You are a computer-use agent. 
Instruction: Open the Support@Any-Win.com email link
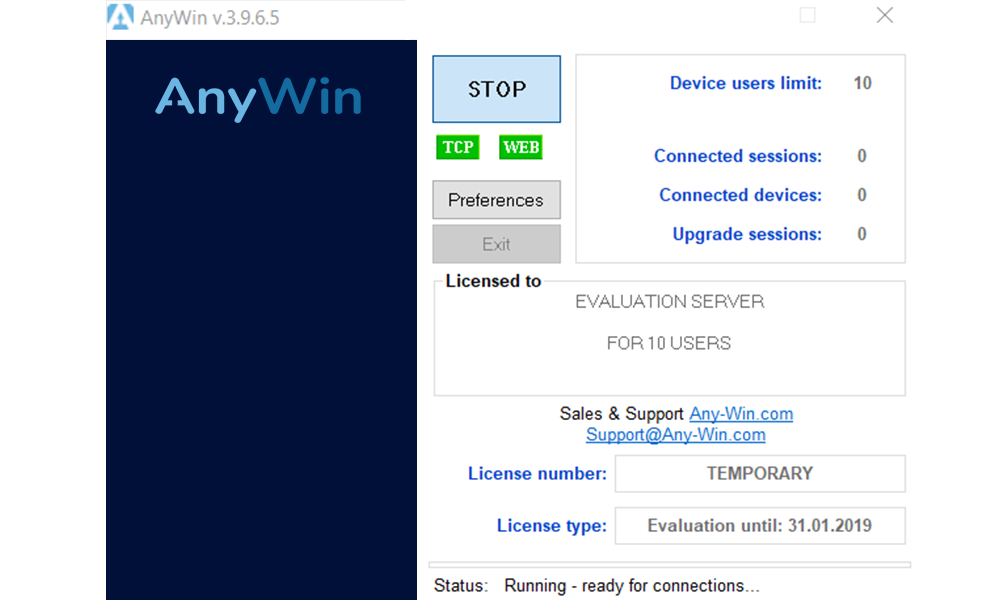(675, 435)
